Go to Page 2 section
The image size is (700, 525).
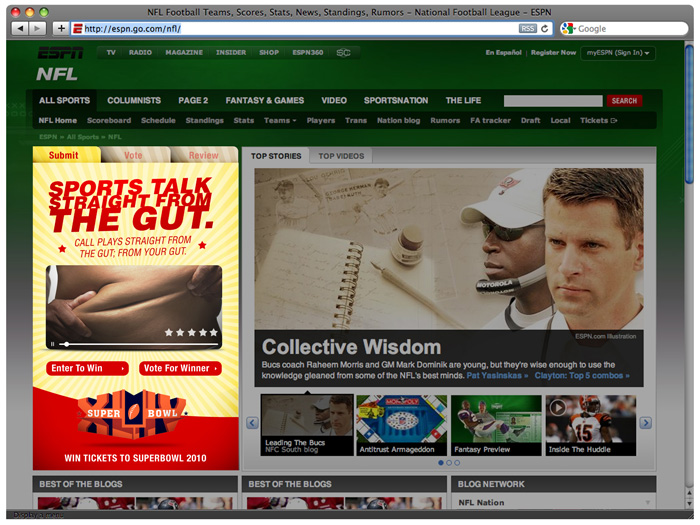point(193,100)
